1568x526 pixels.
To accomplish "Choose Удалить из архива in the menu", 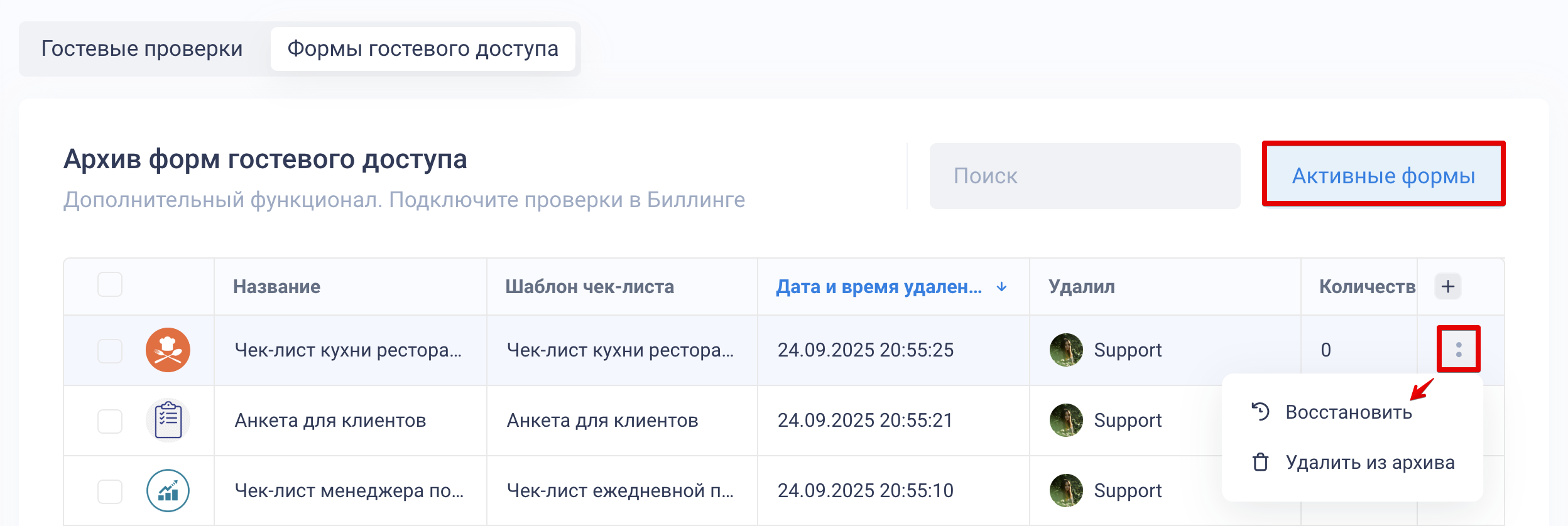I will 1369,463.
